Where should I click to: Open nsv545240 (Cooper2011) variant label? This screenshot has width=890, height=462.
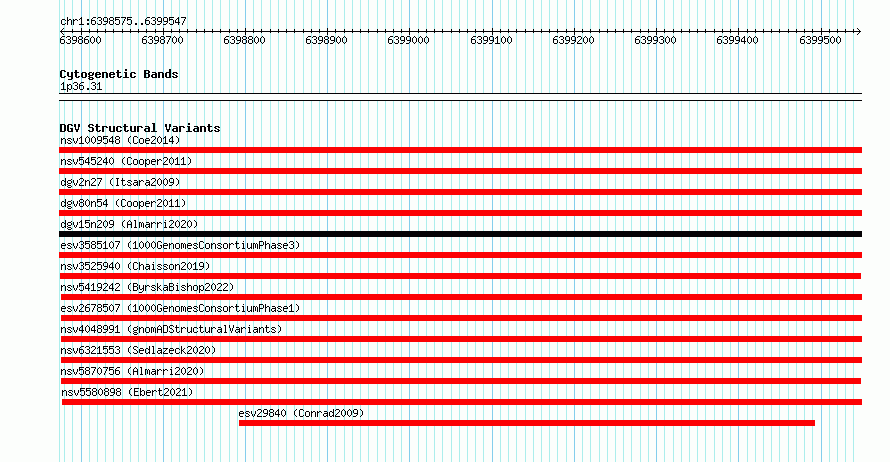tap(126, 161)
